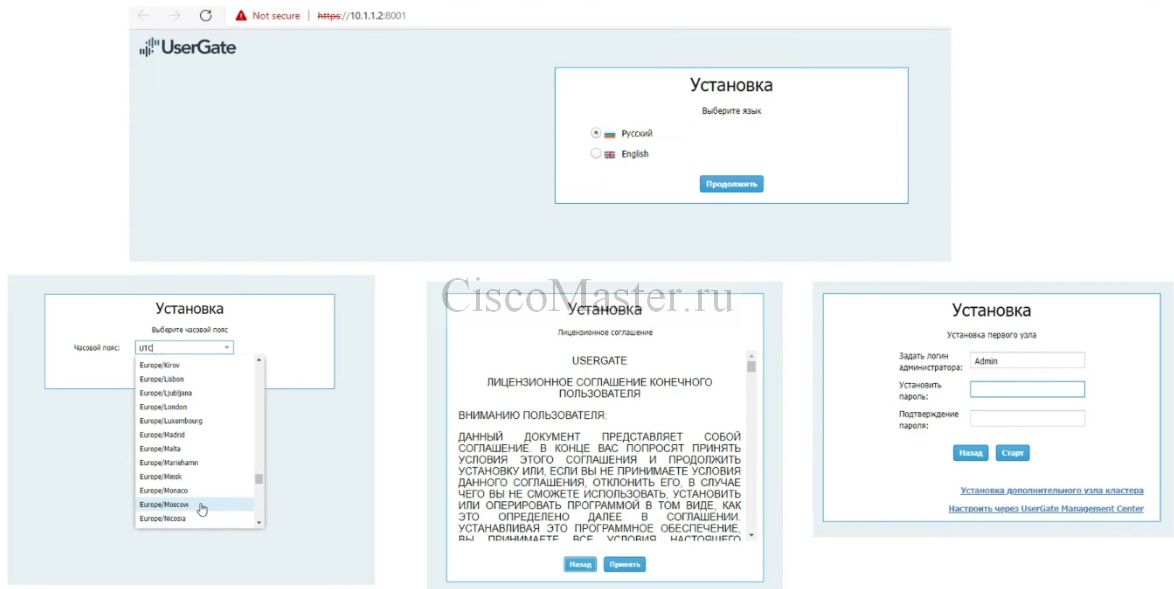
Task: Click the UK flag icon
Action: point(610,155)
